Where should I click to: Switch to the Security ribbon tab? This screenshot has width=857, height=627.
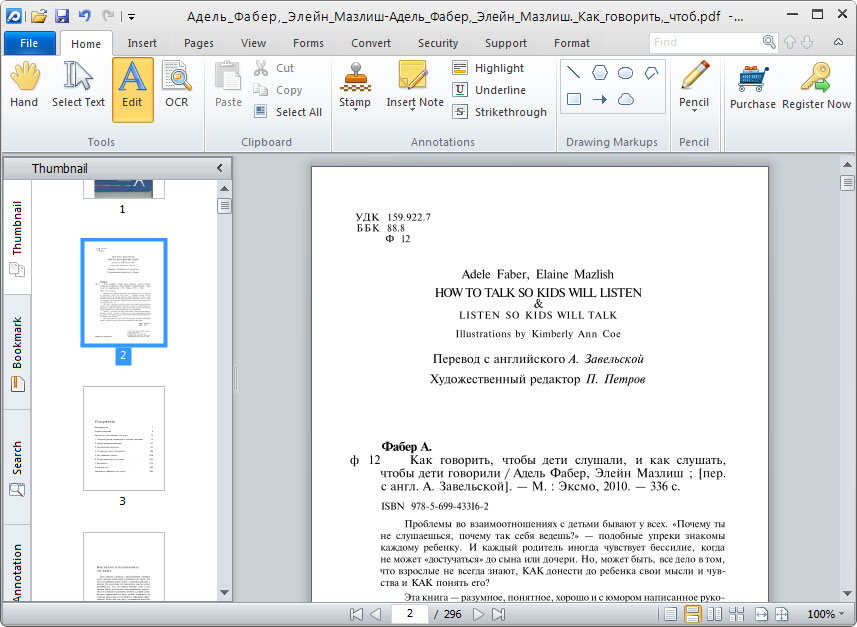438,43
